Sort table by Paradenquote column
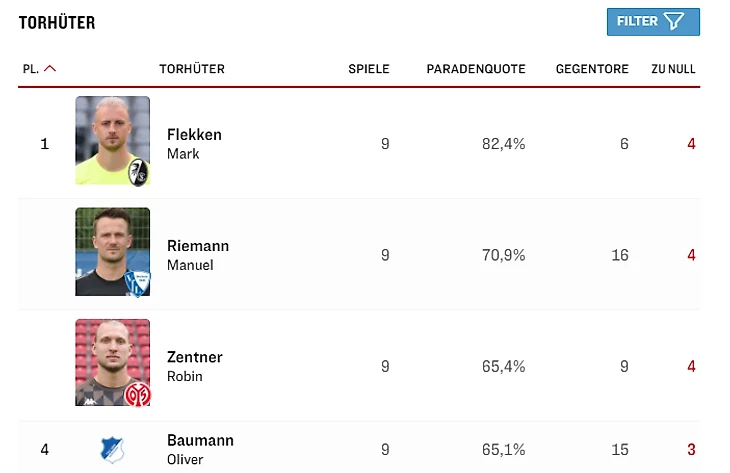This screenshot has width=730, height=473. [x=476, y=69]
